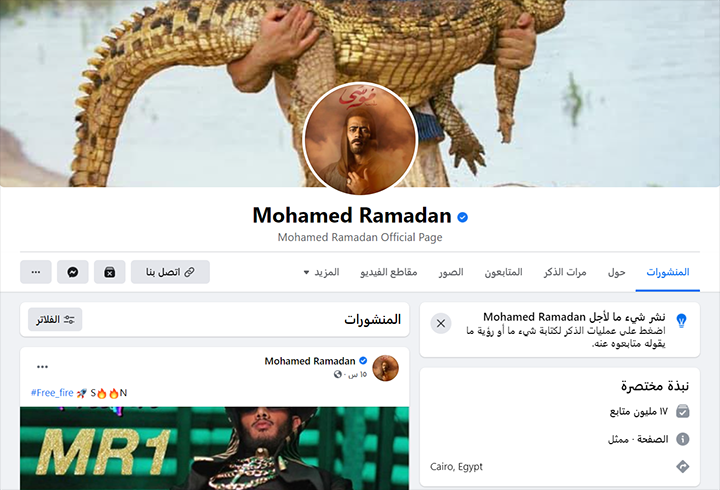This screenshot has width=720, height=490.
Task: Open the first post's three-dots menu
Action: coord(42,366)
